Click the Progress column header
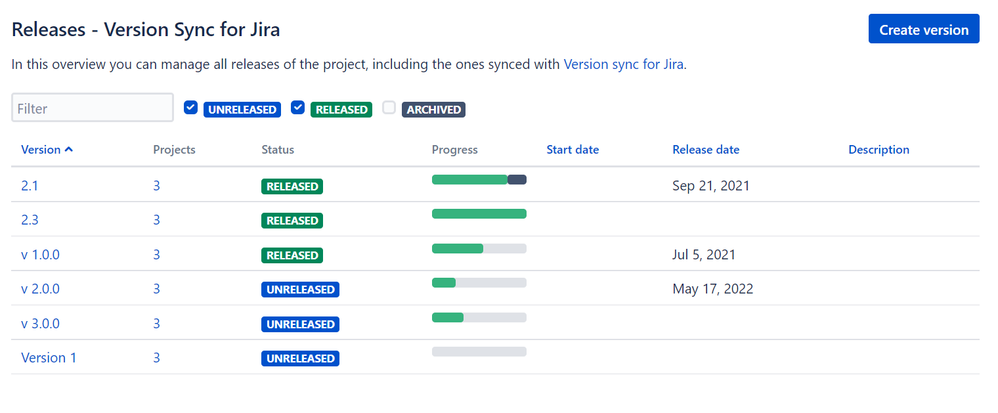Viewport: 998px width, 413px height. [454, 150]
